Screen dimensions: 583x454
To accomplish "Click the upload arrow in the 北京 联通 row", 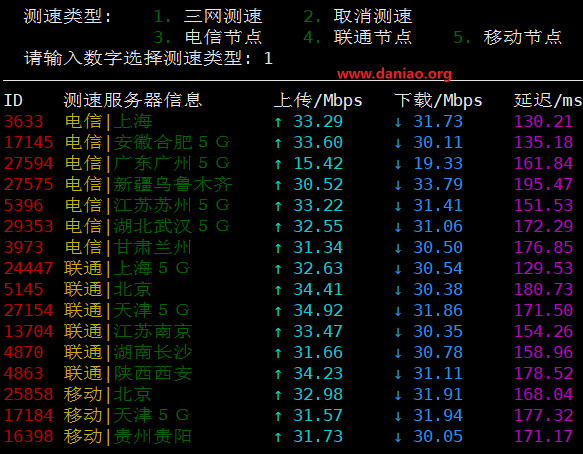I will tap(278, 290).
